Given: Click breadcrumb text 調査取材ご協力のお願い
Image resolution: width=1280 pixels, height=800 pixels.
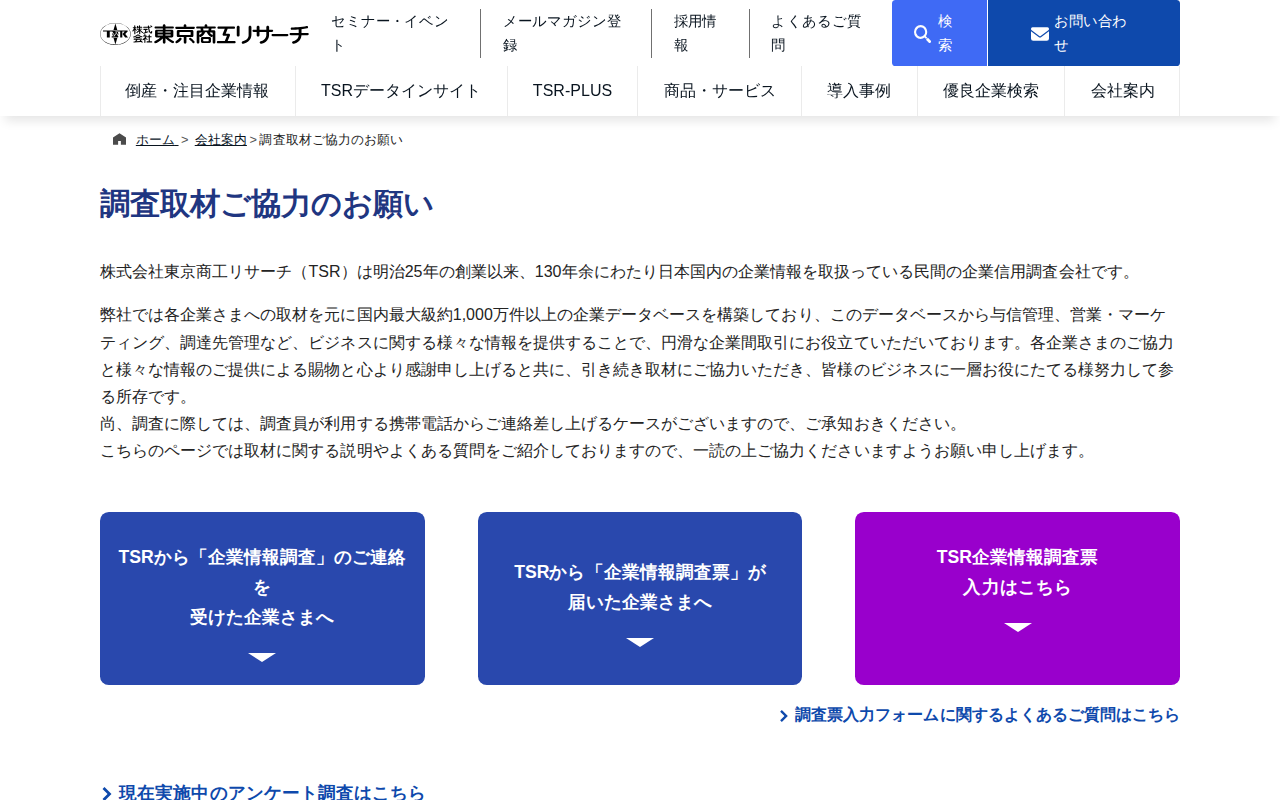Looking at the screenshot, I should point(331,140).
